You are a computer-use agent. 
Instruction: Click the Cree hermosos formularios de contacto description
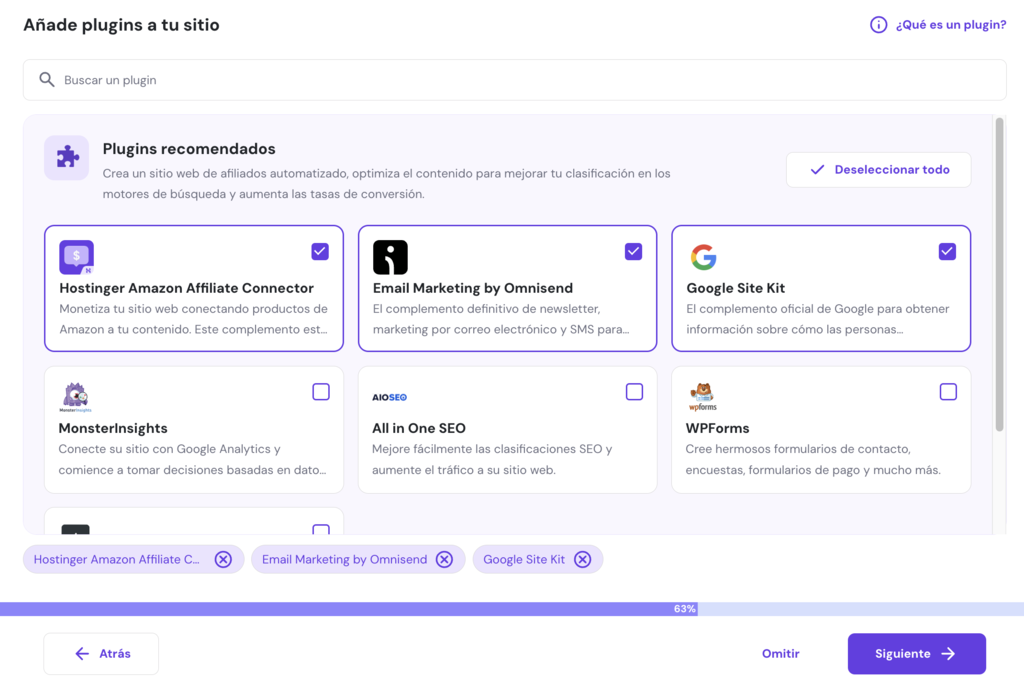[813, 459]
